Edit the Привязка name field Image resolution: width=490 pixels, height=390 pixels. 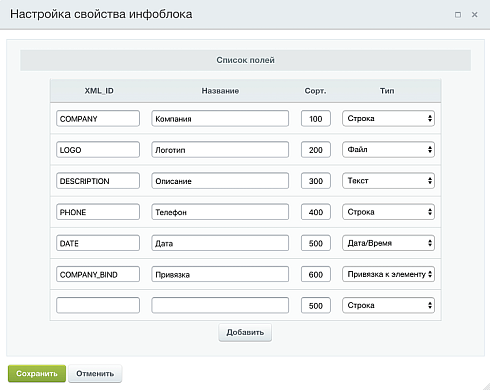[220, 274]
